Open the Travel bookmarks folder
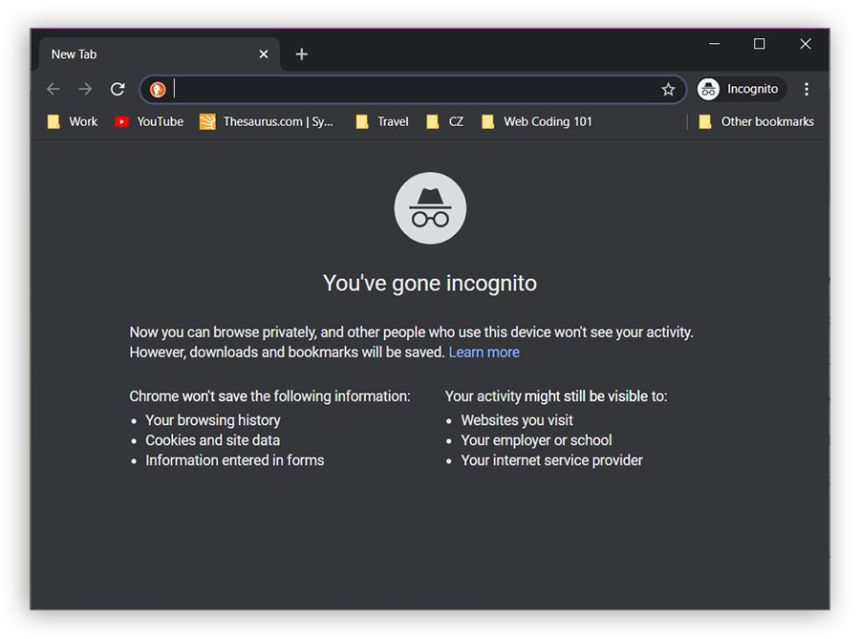This screenshot has height=639, width=860. [x=382, y=121]
